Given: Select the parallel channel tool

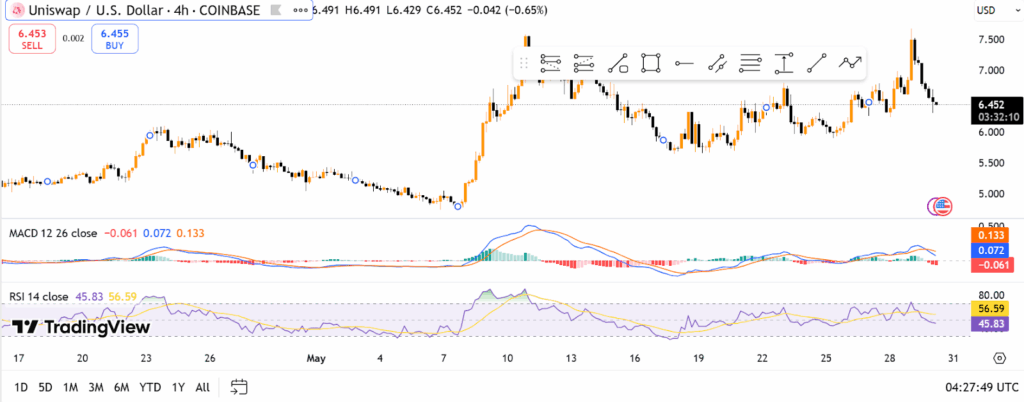Looking at the screenshot, I should pyautogui.click(x=717, y=63).
